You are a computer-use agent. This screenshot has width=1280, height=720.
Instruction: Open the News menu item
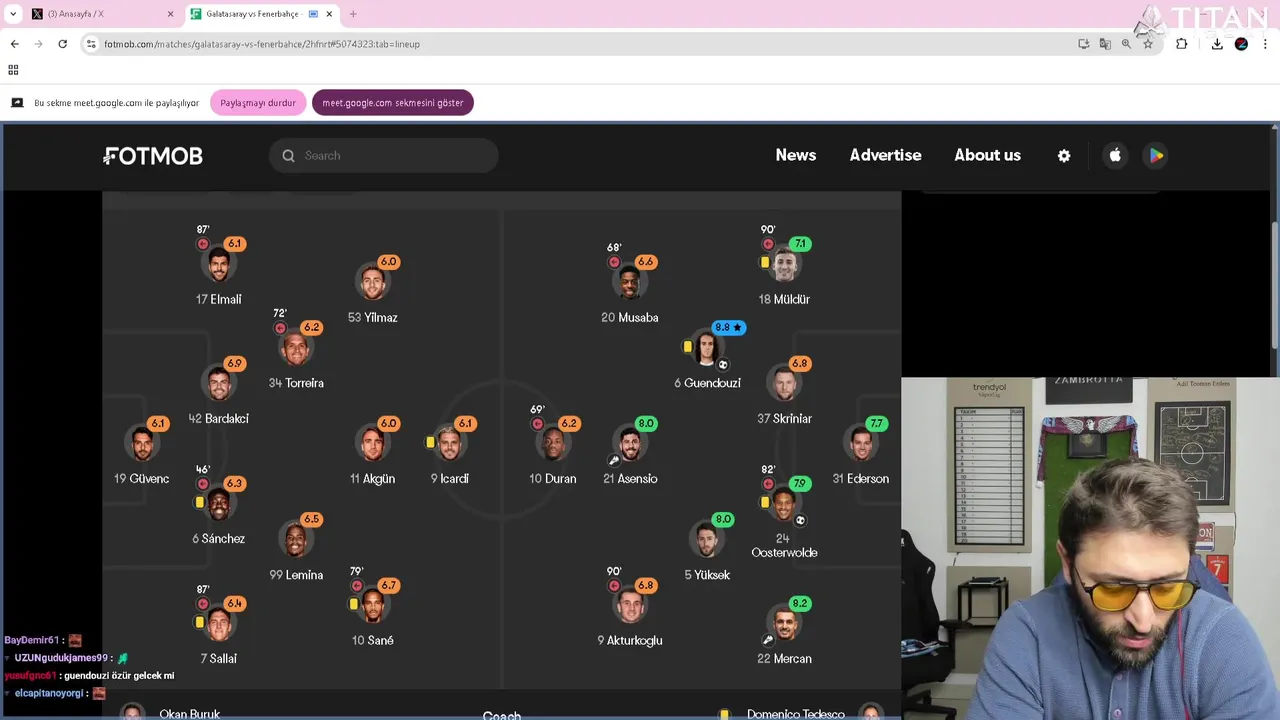click(x=796, y=155)
